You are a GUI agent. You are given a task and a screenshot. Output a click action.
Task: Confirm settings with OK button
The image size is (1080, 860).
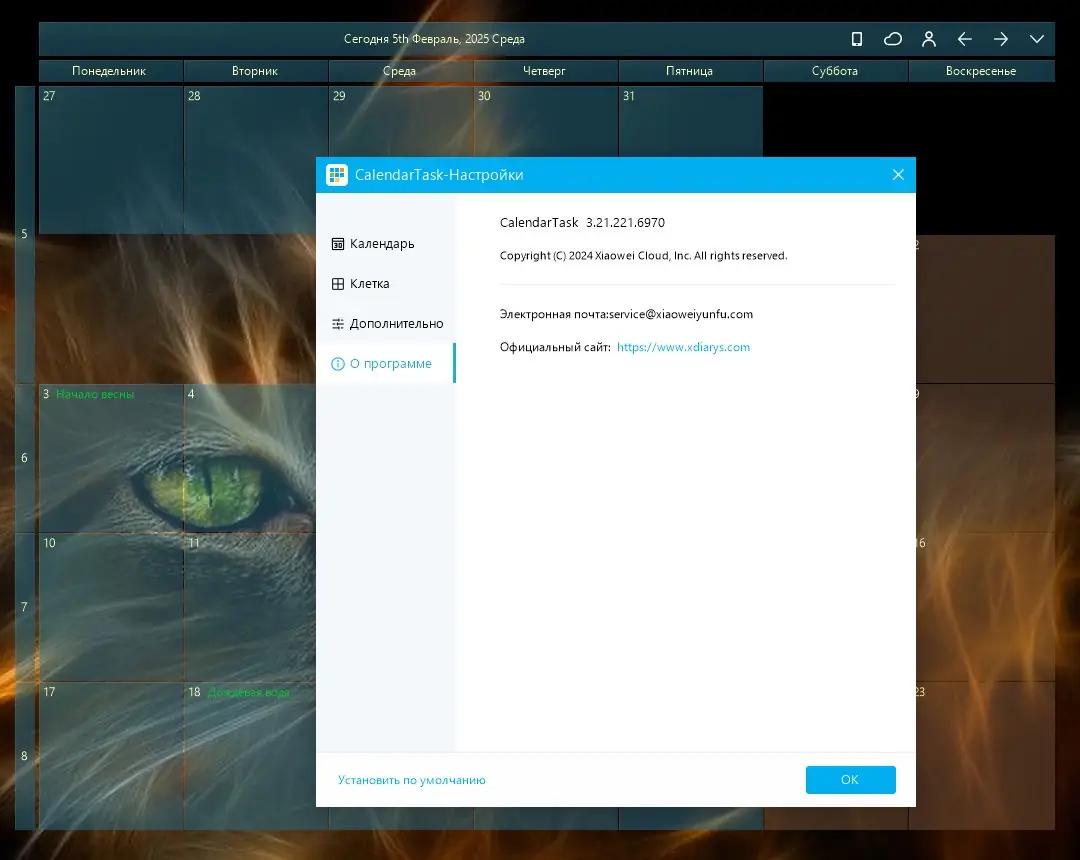click(851, 779)
